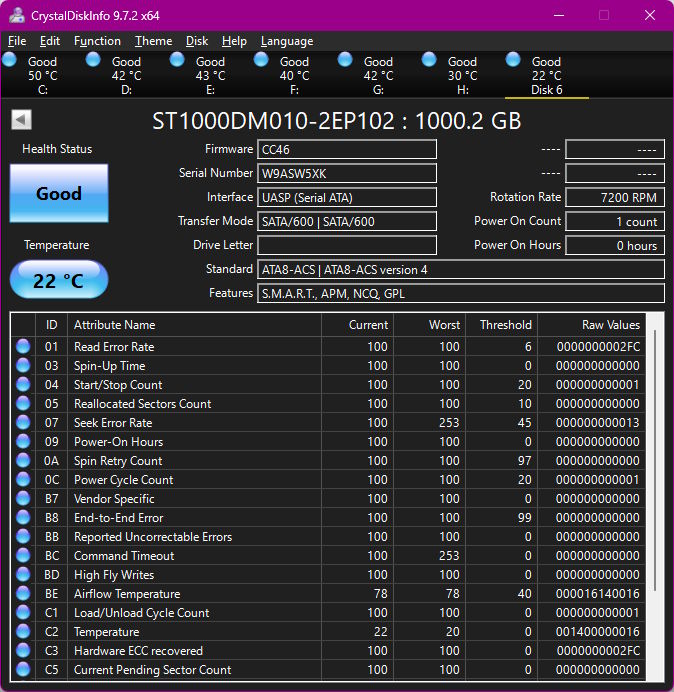This screenshot has height=692, width=674.
Task: Click the Worst column header
Action: tap(429, 325)
